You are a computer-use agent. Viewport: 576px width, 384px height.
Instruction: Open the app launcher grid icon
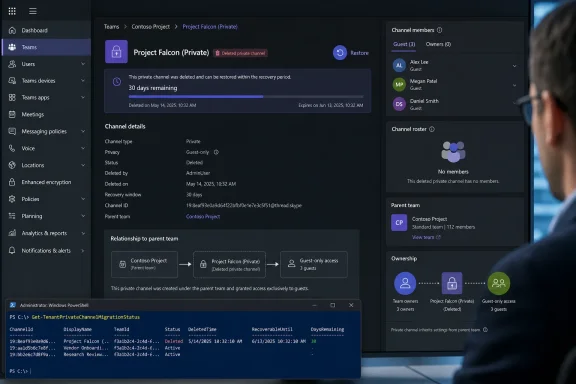tap(12, 11)
